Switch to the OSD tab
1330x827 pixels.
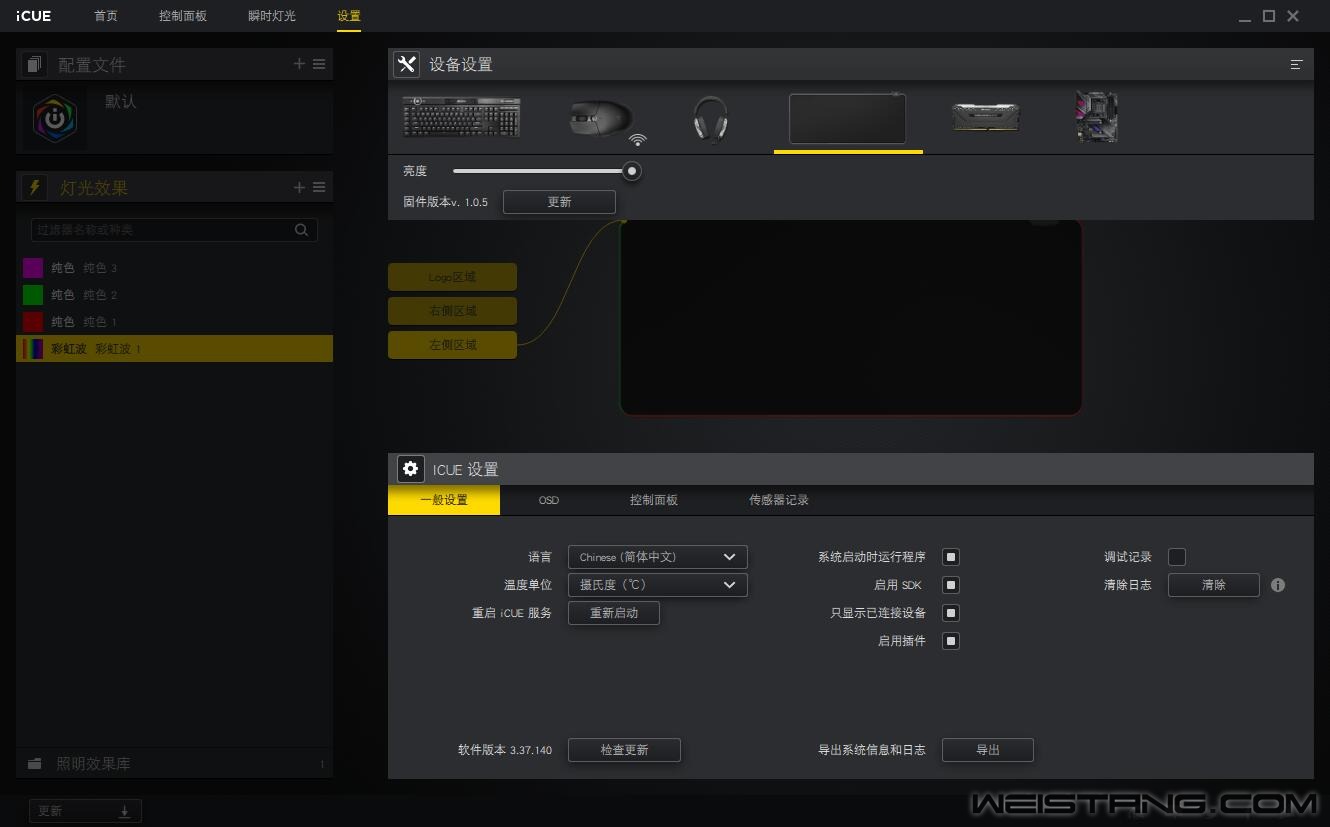549,500
